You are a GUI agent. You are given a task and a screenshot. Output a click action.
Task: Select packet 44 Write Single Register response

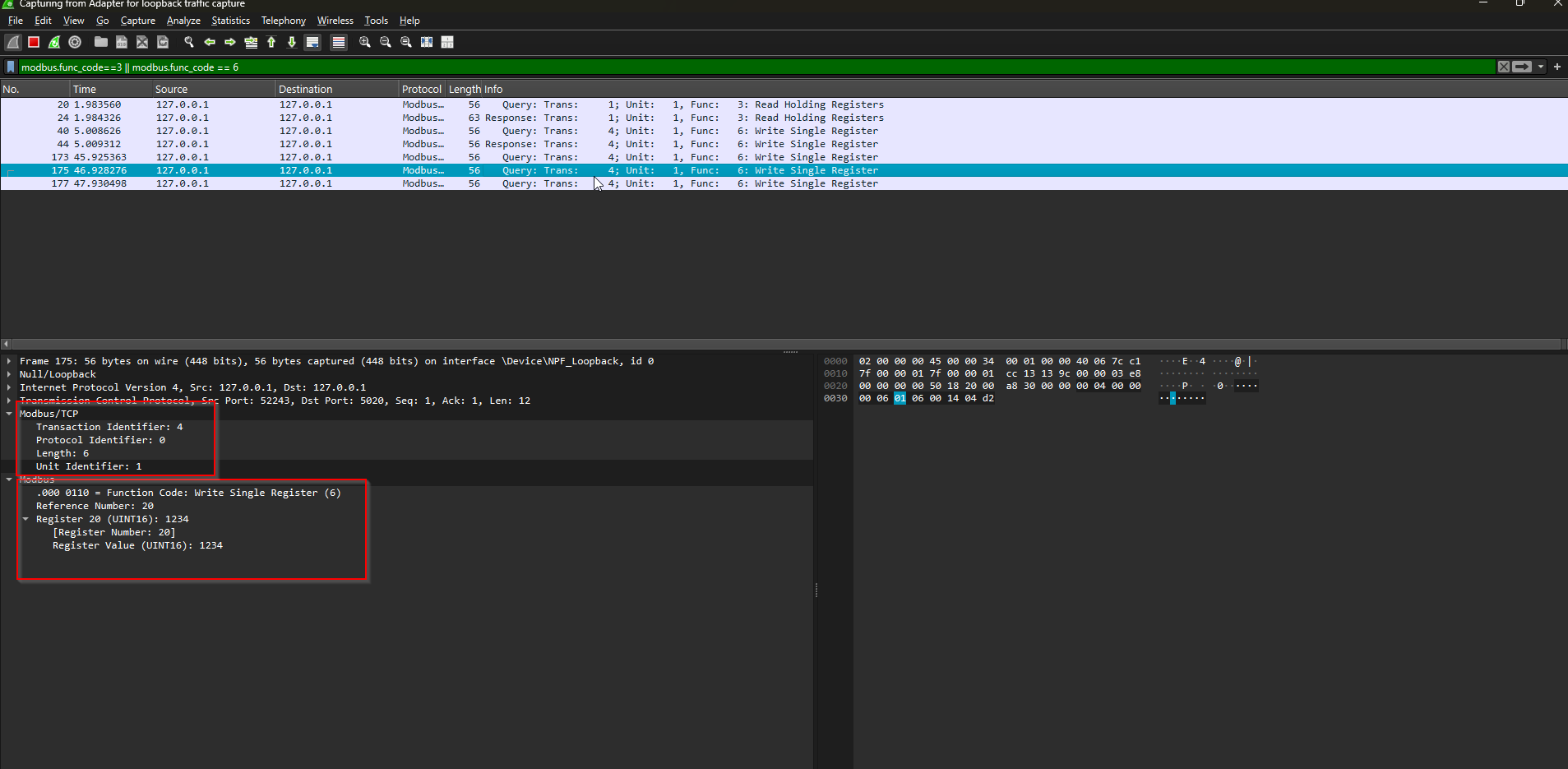(784, 144)
